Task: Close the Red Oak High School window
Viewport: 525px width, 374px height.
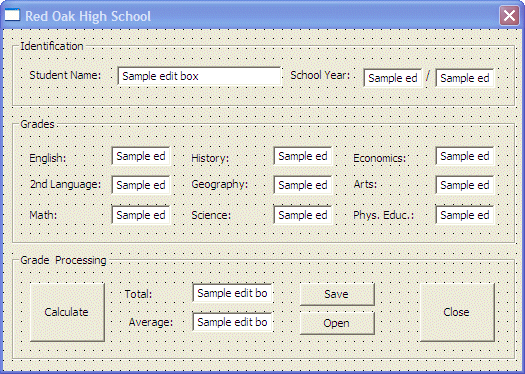Action: pyautogui.click(x=509, y=15)
